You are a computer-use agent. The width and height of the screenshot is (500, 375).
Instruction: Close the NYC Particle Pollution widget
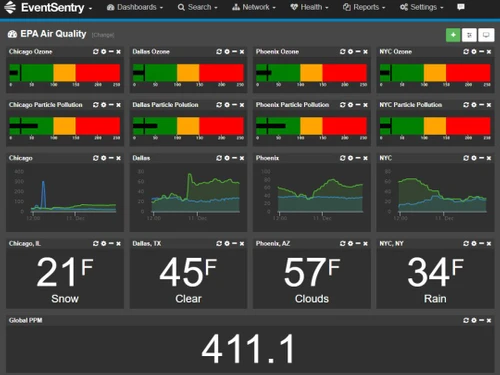pyautogui.click(x=489, y=105)
